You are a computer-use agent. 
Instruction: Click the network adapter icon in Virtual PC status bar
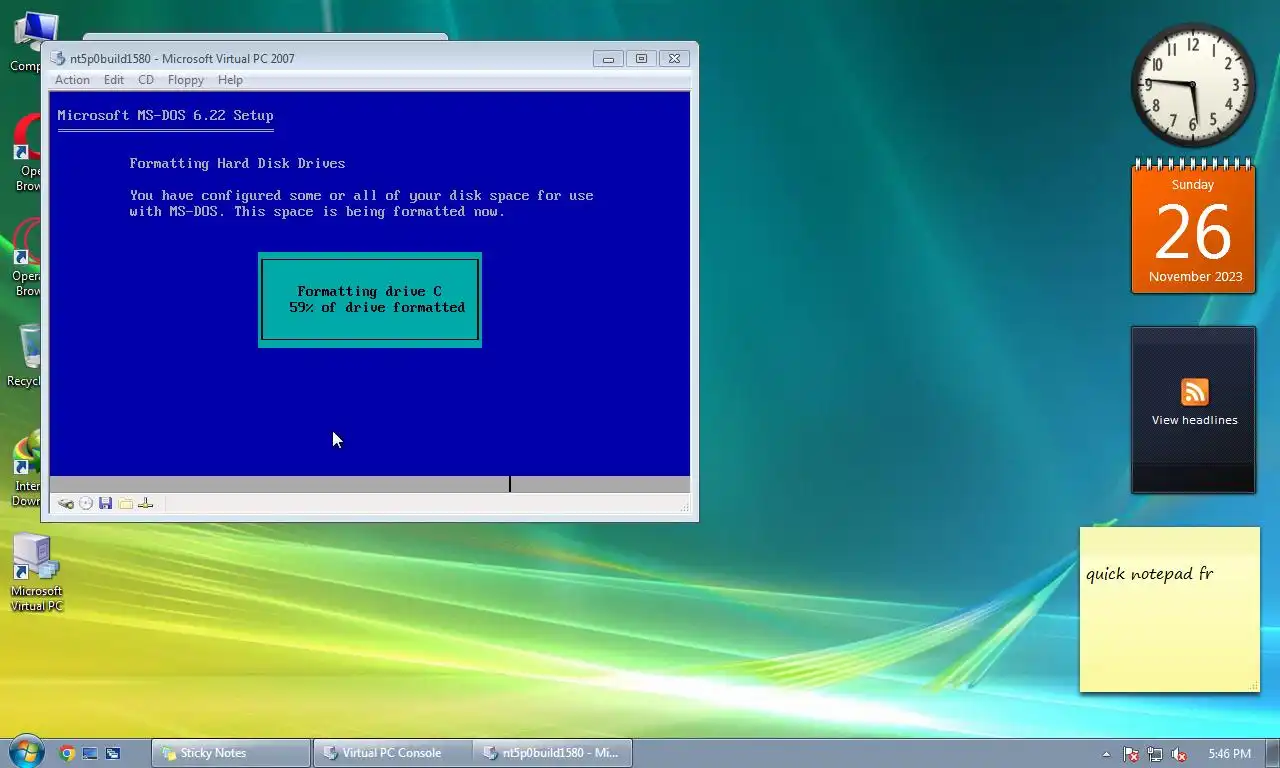[145, 504]
